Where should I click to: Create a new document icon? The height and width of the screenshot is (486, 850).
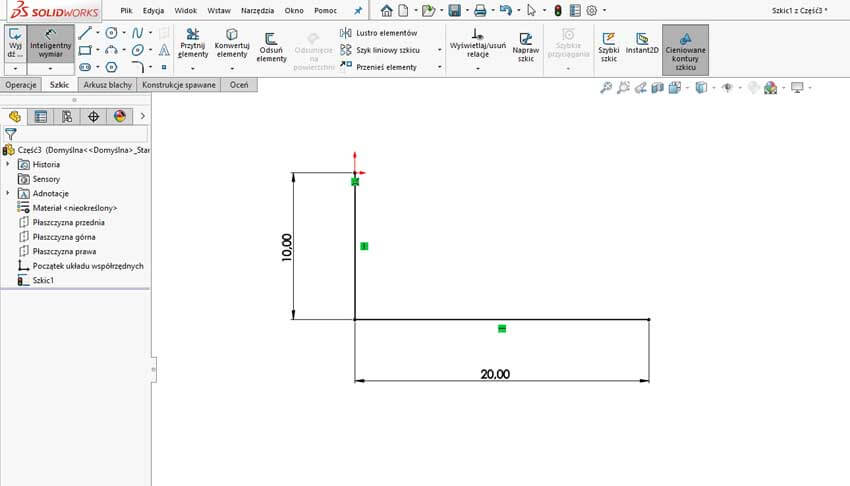click(x=403, y=10)
